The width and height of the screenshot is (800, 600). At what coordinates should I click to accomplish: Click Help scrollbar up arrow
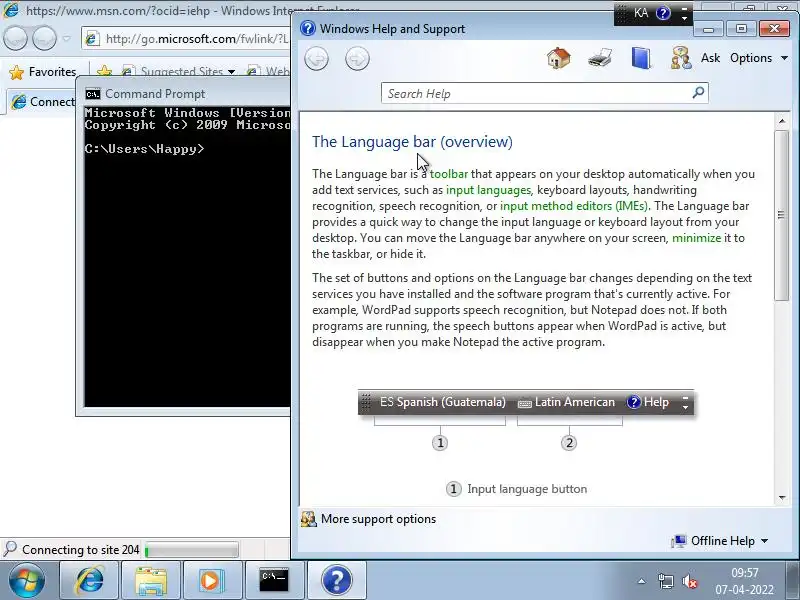pos(782,121)
